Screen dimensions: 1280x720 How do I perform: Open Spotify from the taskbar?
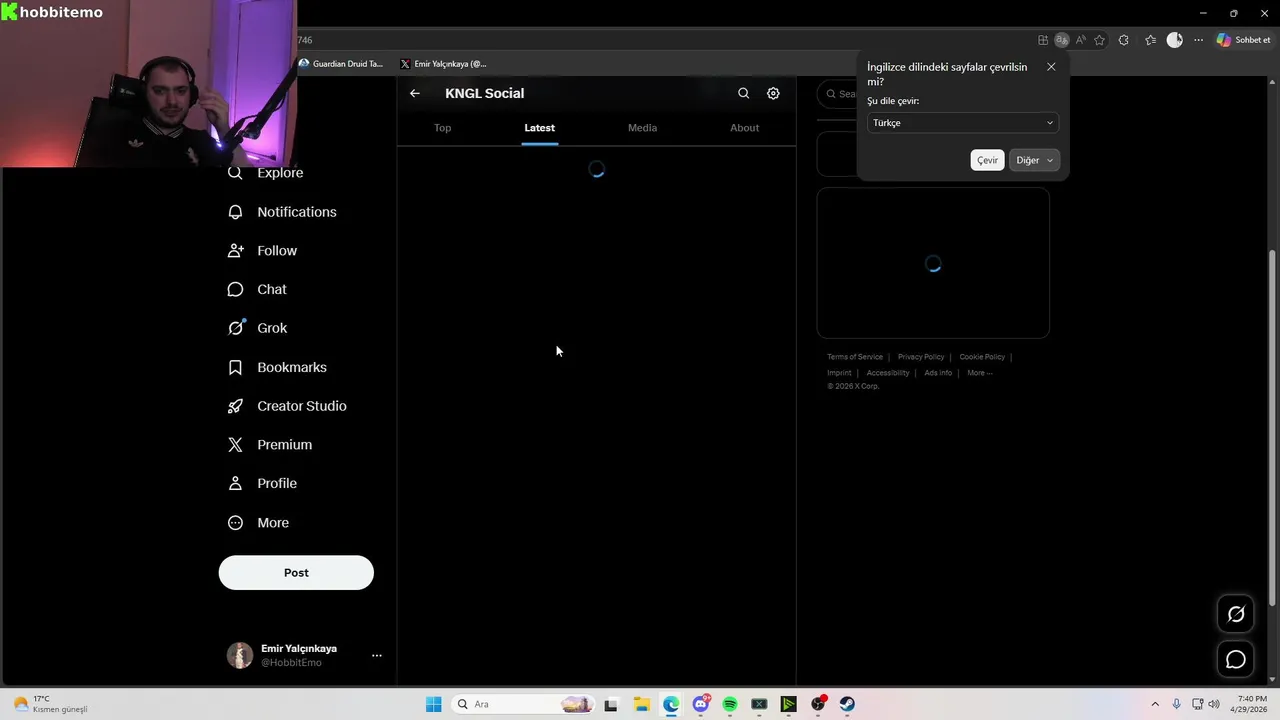730,704
